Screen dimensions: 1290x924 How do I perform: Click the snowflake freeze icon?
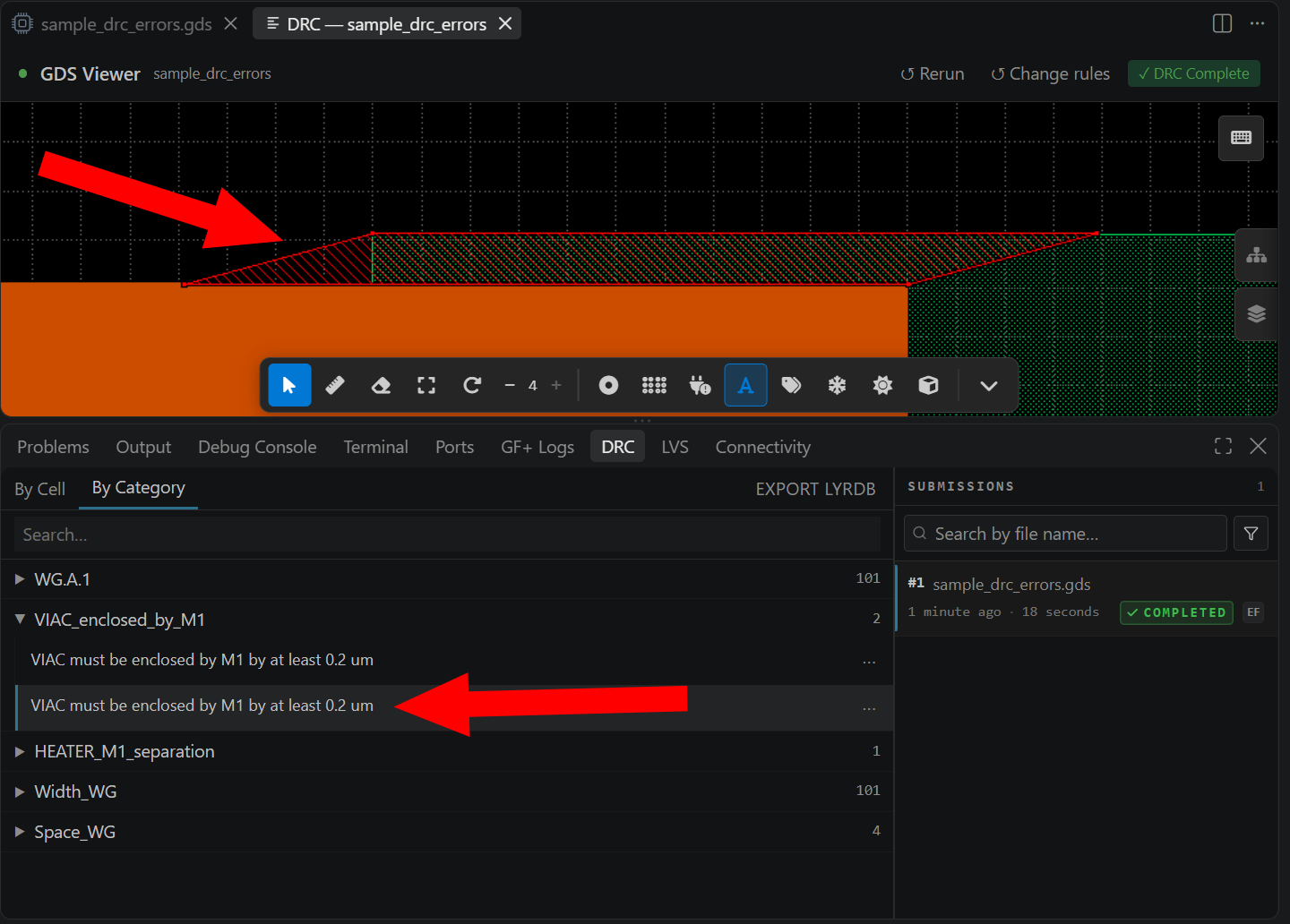click(x=837, y=385)
